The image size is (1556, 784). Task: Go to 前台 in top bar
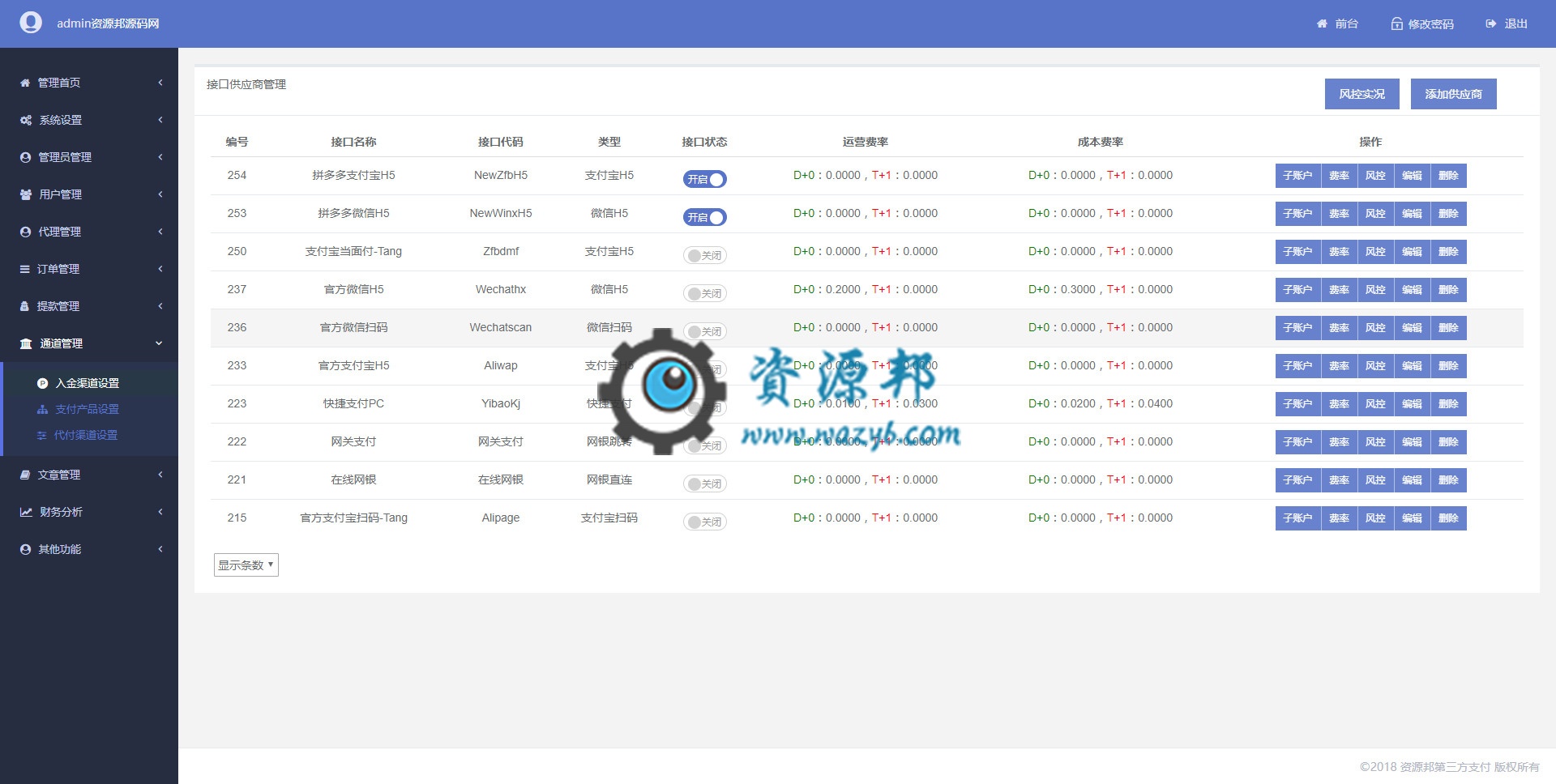point(1346,23)
